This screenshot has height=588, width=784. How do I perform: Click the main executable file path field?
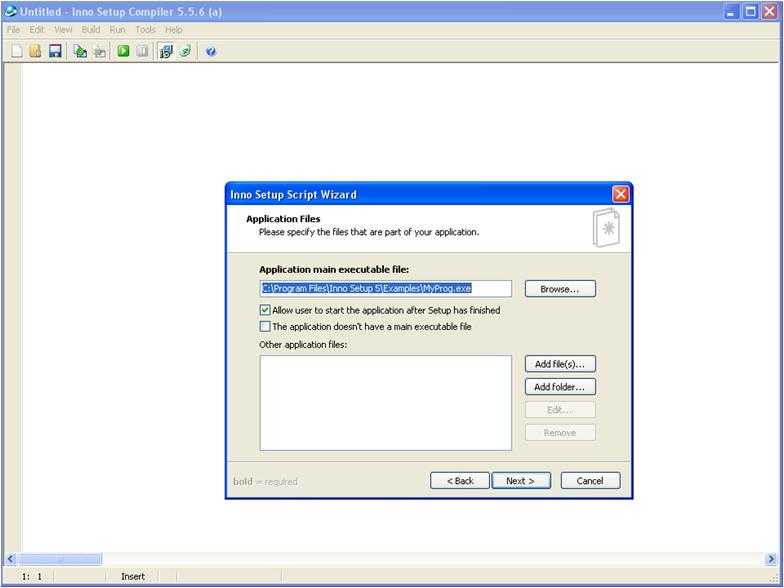click(x=386, y=289)
